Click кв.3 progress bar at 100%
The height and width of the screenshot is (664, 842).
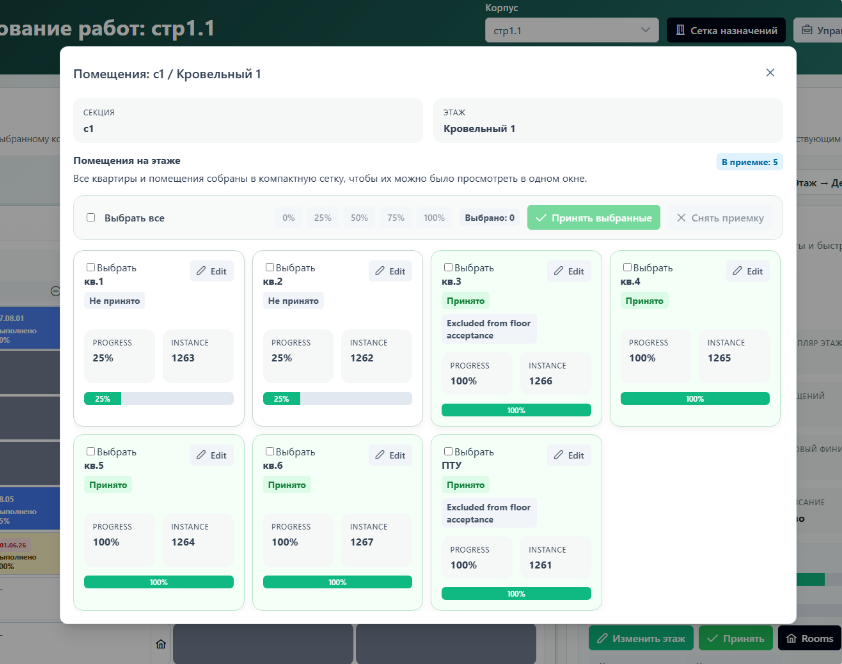pyautogui.click(x=516, y=410)
